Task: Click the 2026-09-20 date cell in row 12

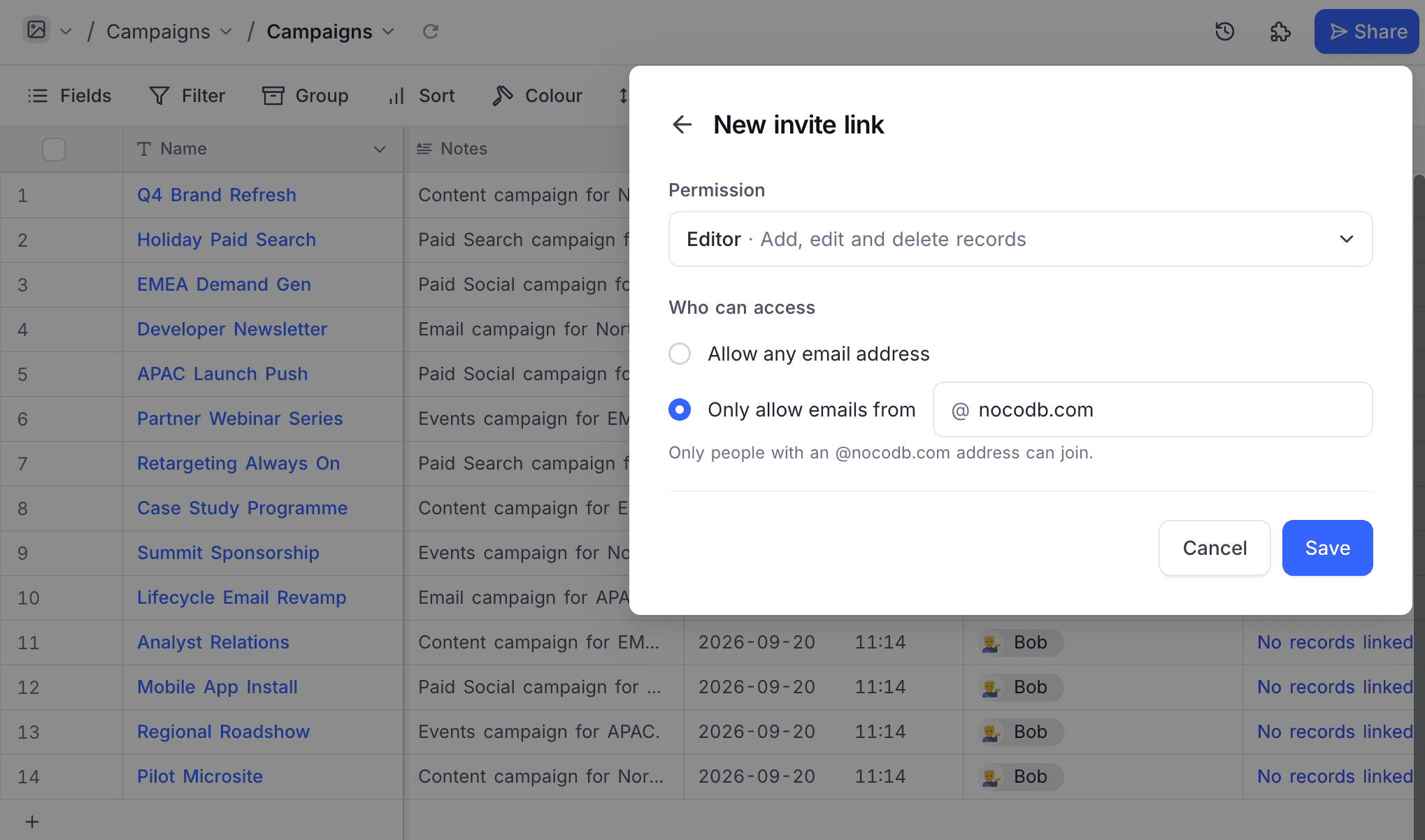Action: 757,687
